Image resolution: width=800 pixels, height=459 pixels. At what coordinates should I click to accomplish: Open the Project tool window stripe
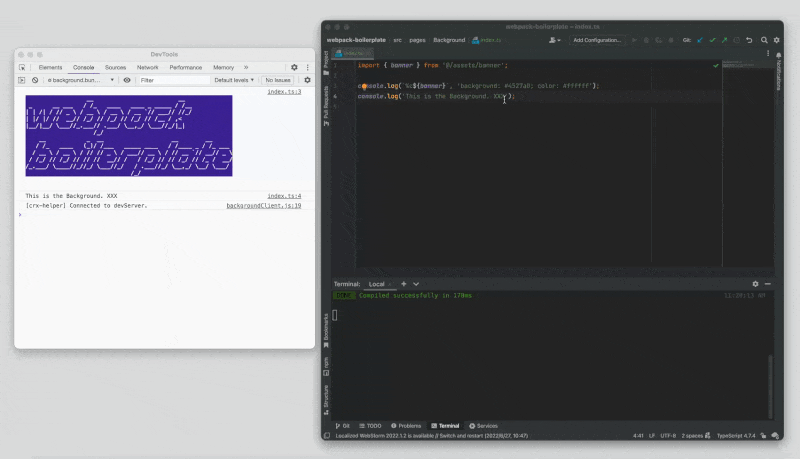pos(326,63)
